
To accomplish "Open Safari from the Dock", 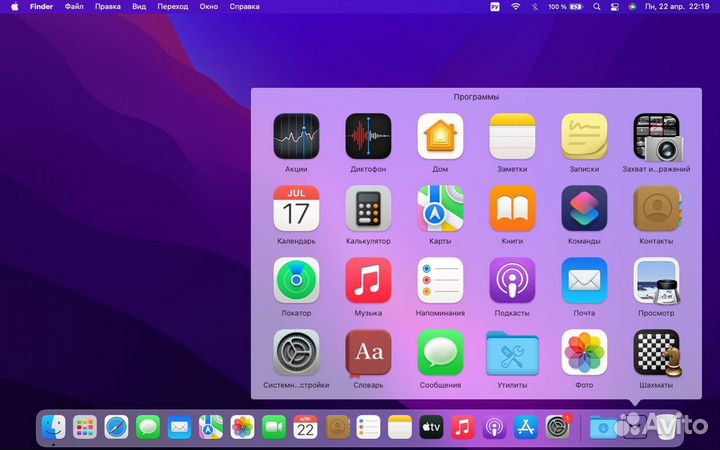I will [117, 427].
